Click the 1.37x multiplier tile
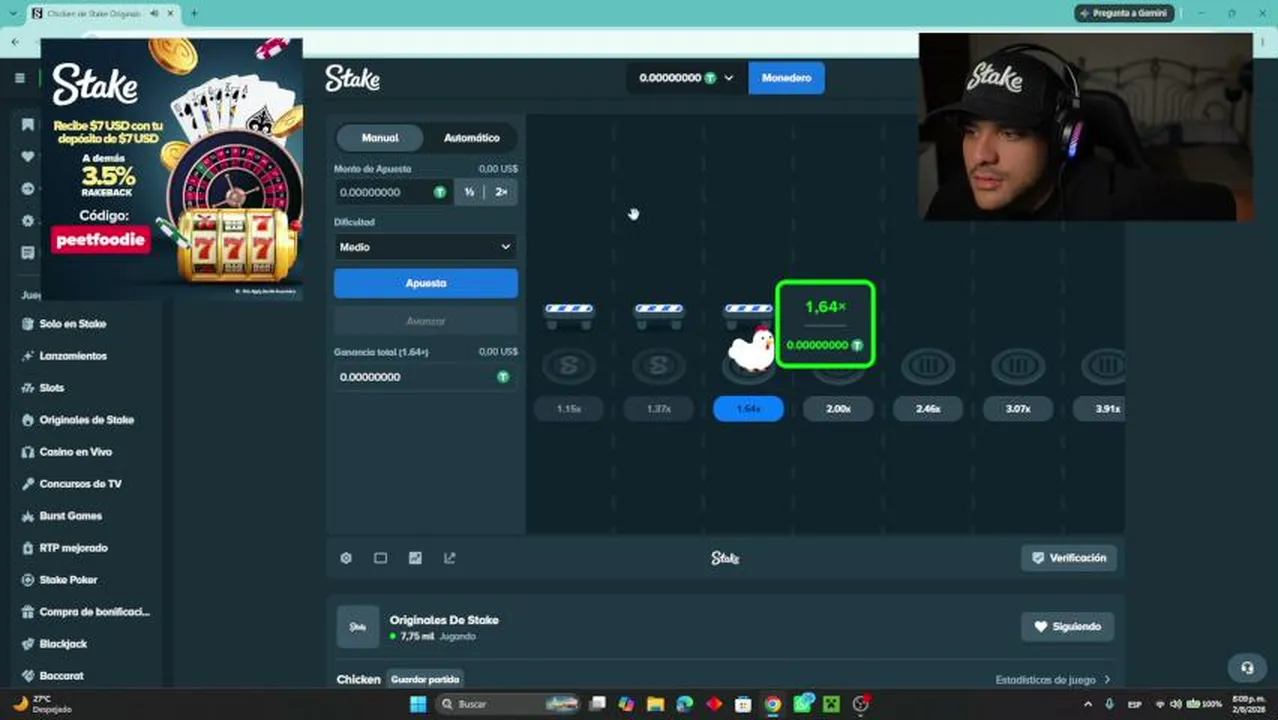 click(658, 409)
